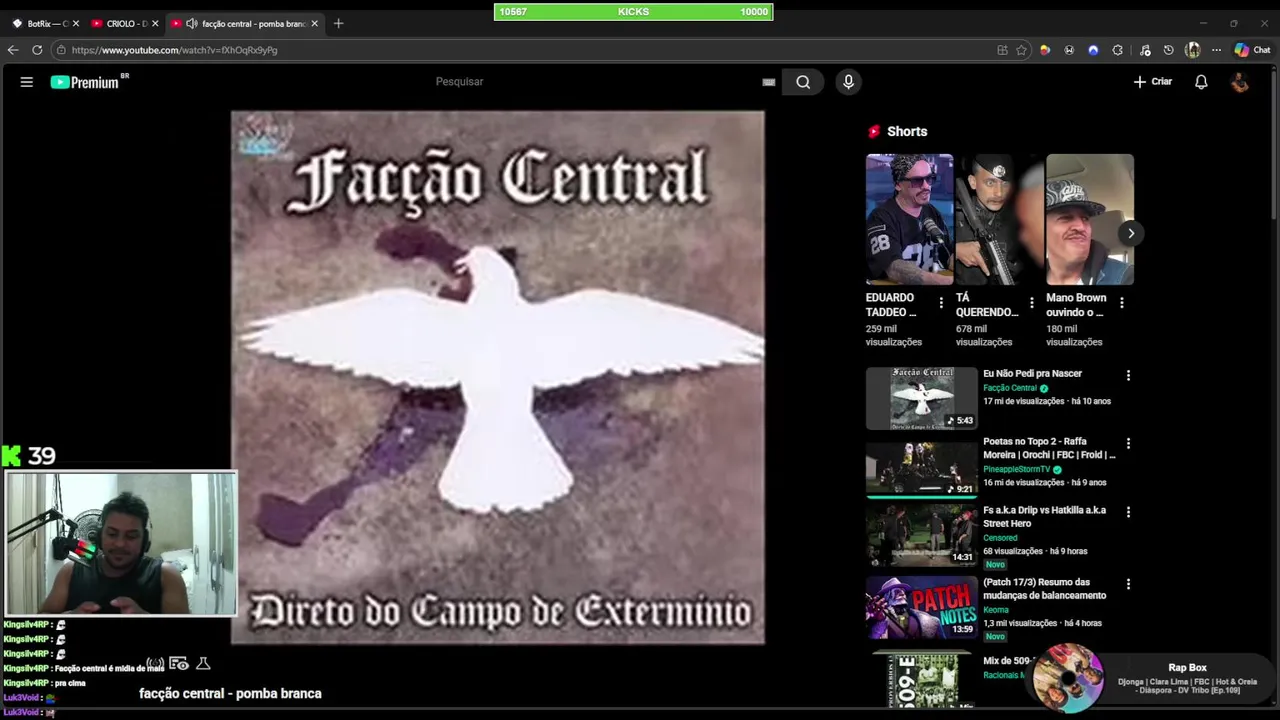The width and height of the screenshot is (1280, 720).
Task: Open the Patch 17/3 Resumo das mudanças video
Action: (1044, 589)
